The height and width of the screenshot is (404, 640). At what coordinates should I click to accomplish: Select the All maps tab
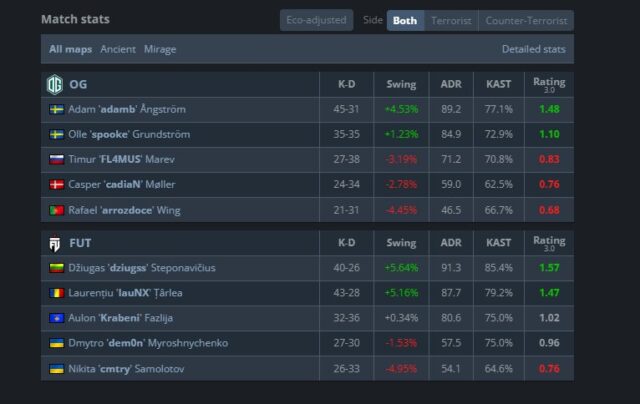pos(70,49)
